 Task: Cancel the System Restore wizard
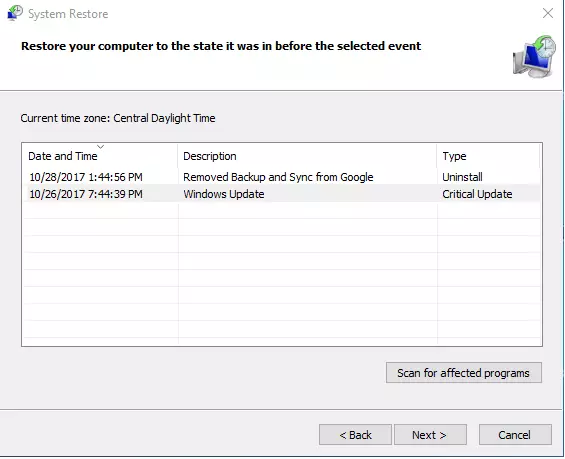click(515, 435)
